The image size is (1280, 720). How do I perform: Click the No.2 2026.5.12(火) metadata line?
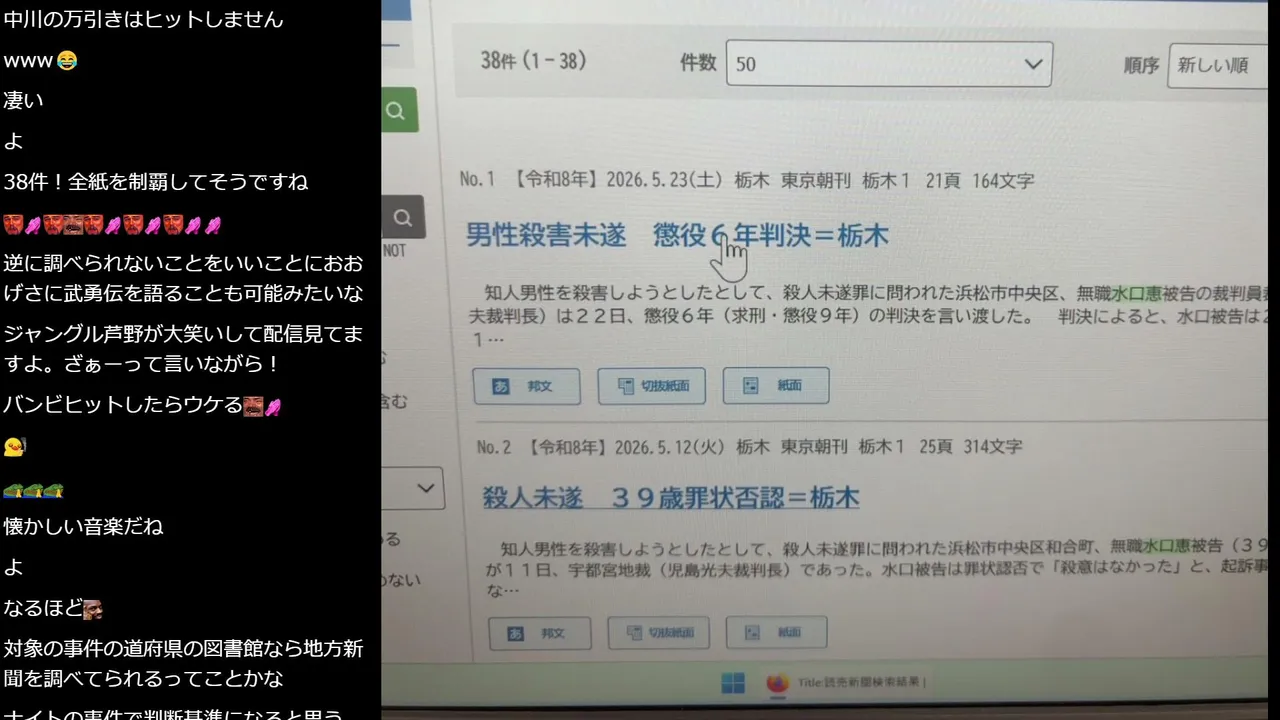click(749, 447)
